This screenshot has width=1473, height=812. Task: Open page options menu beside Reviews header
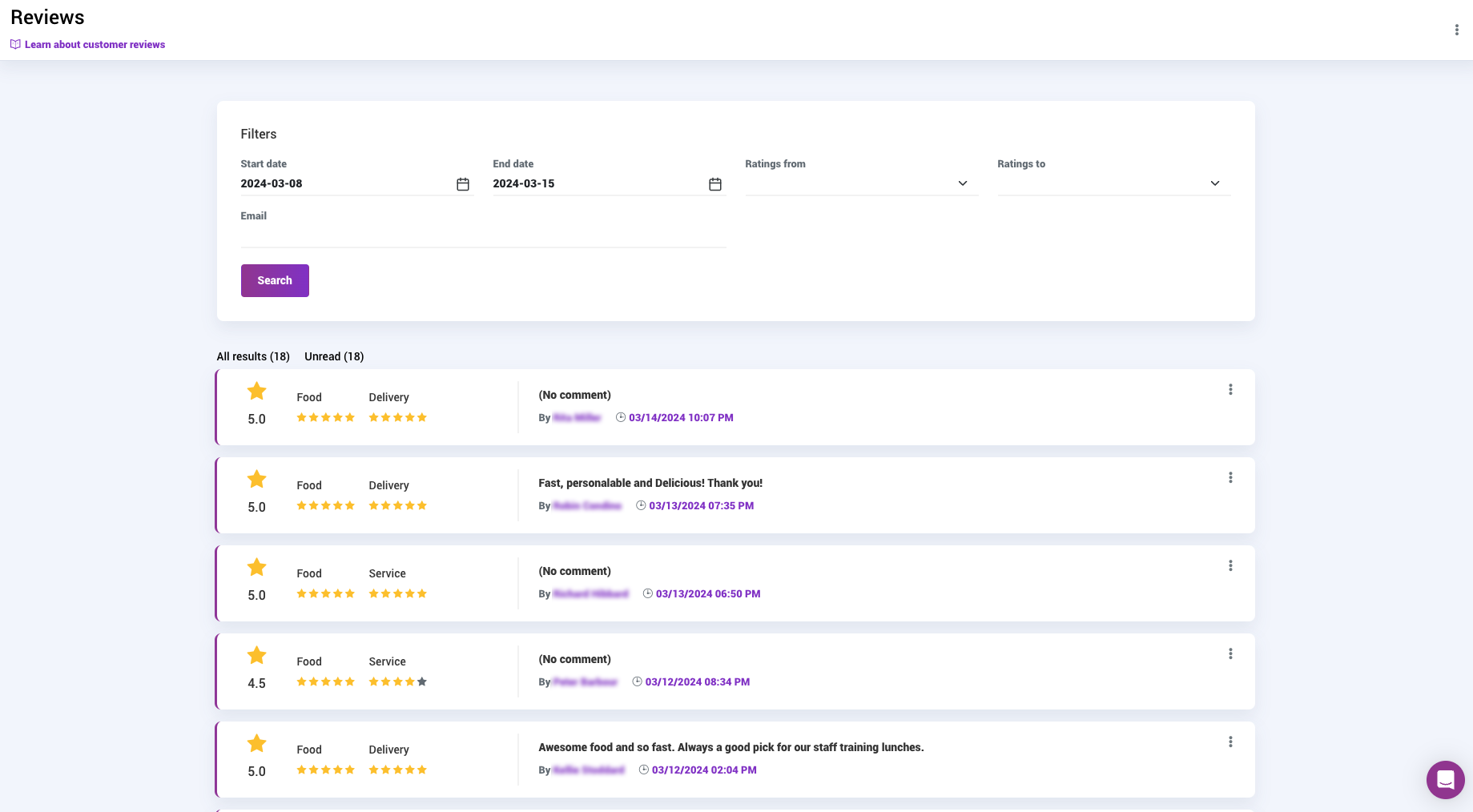pos(1456,30)
